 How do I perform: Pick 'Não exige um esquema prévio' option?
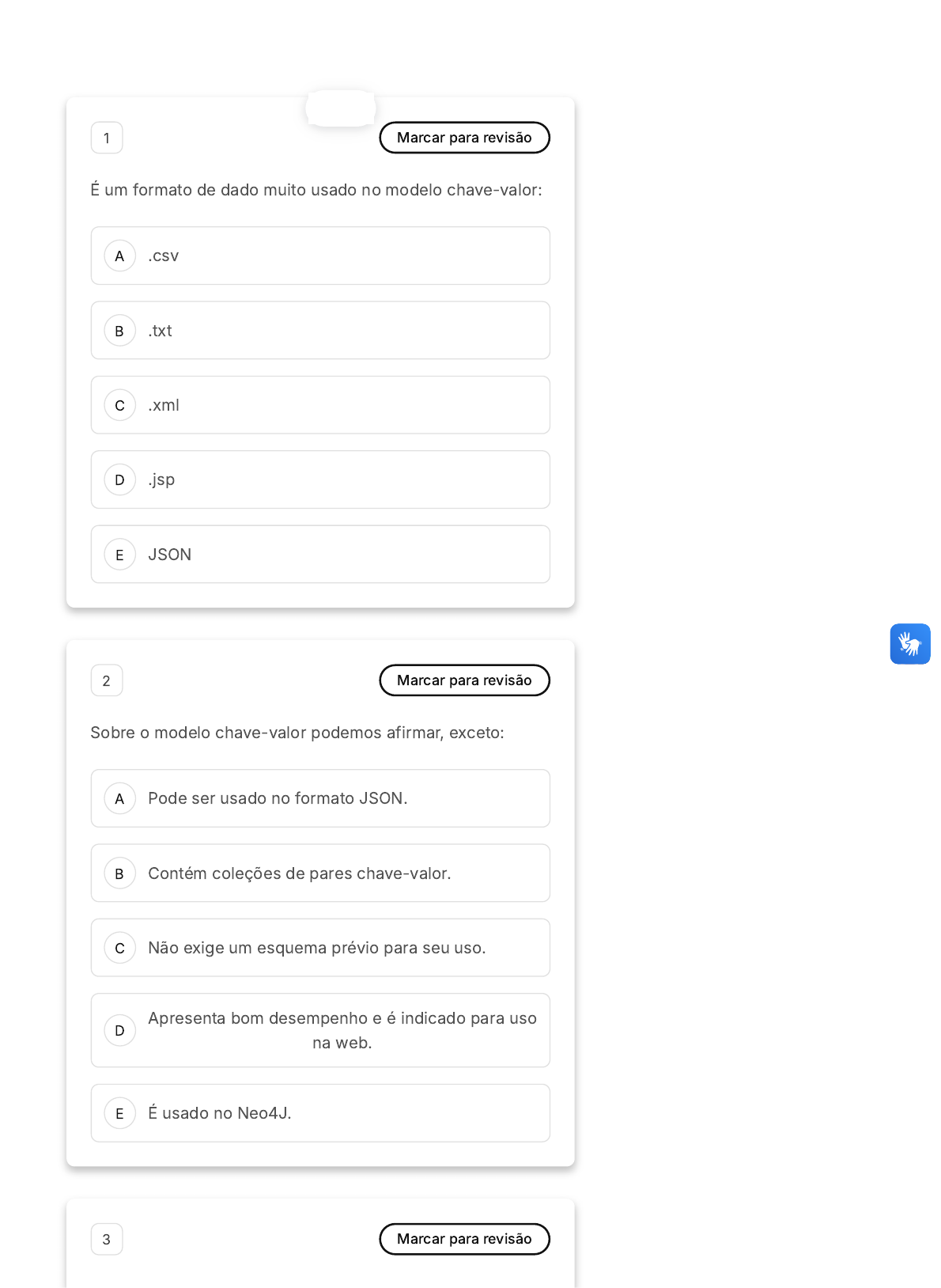pos(320,948)
